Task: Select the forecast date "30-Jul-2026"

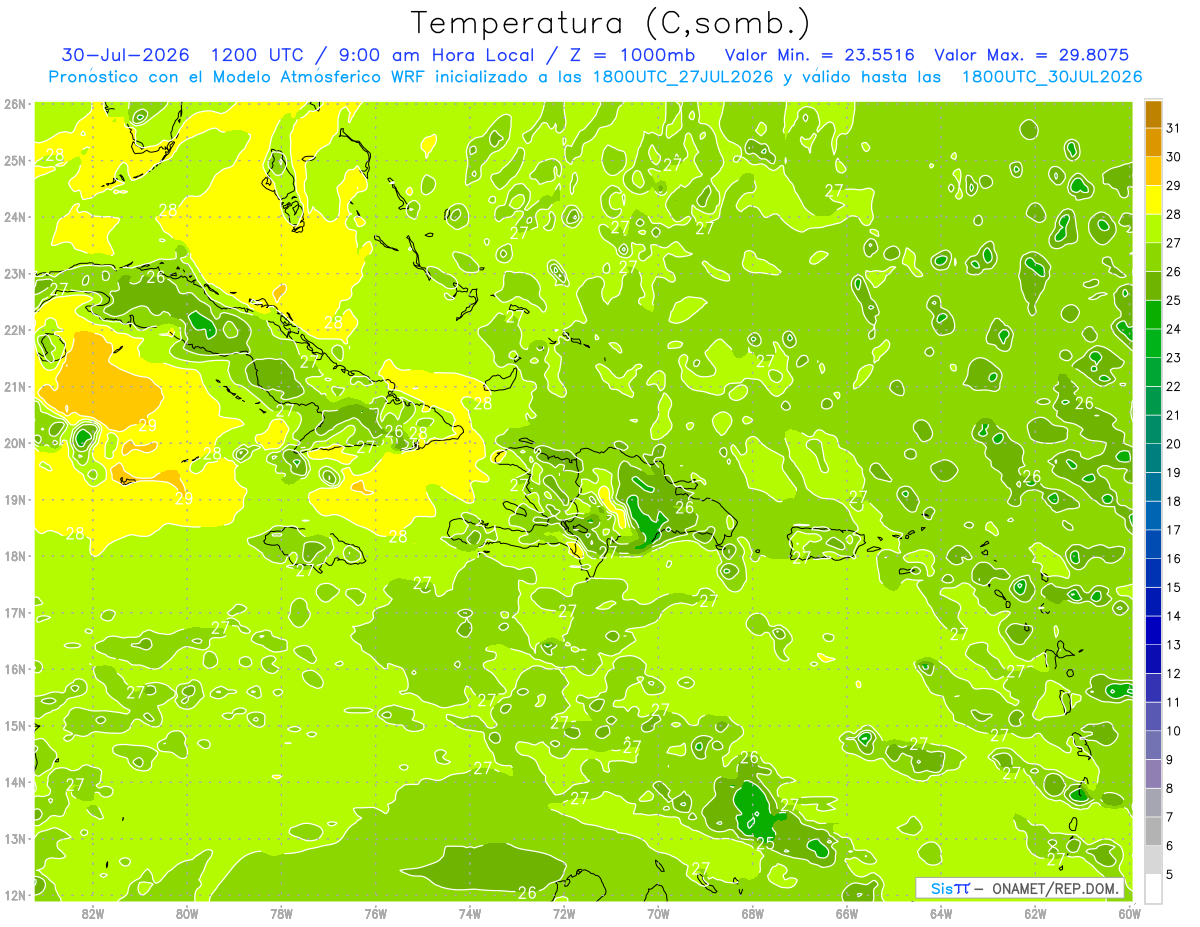Action: click(x=125, y=55)
